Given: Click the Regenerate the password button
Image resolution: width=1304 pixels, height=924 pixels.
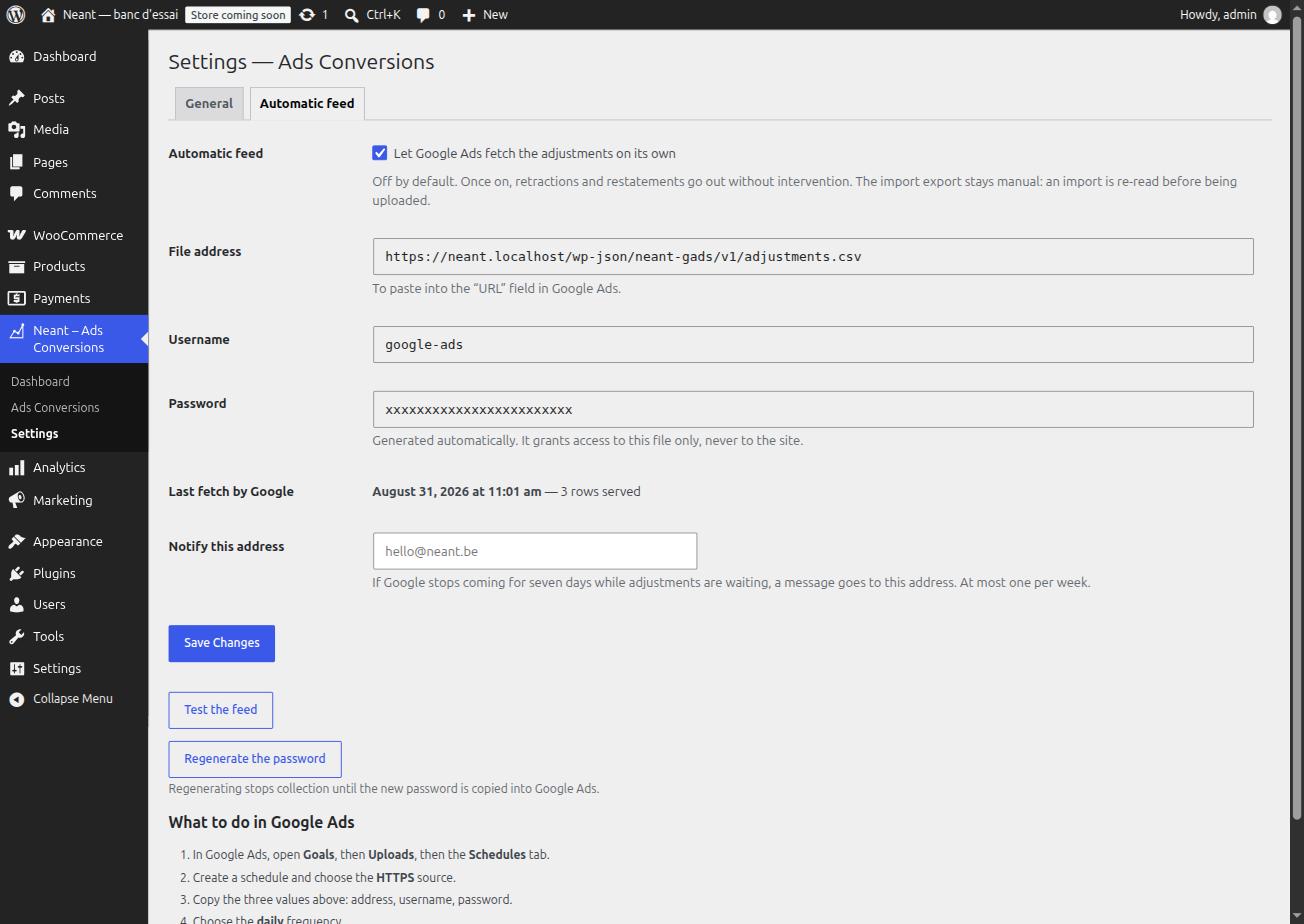Looking at the screenshot, I should pyautogui.click(x=255, y=759).
